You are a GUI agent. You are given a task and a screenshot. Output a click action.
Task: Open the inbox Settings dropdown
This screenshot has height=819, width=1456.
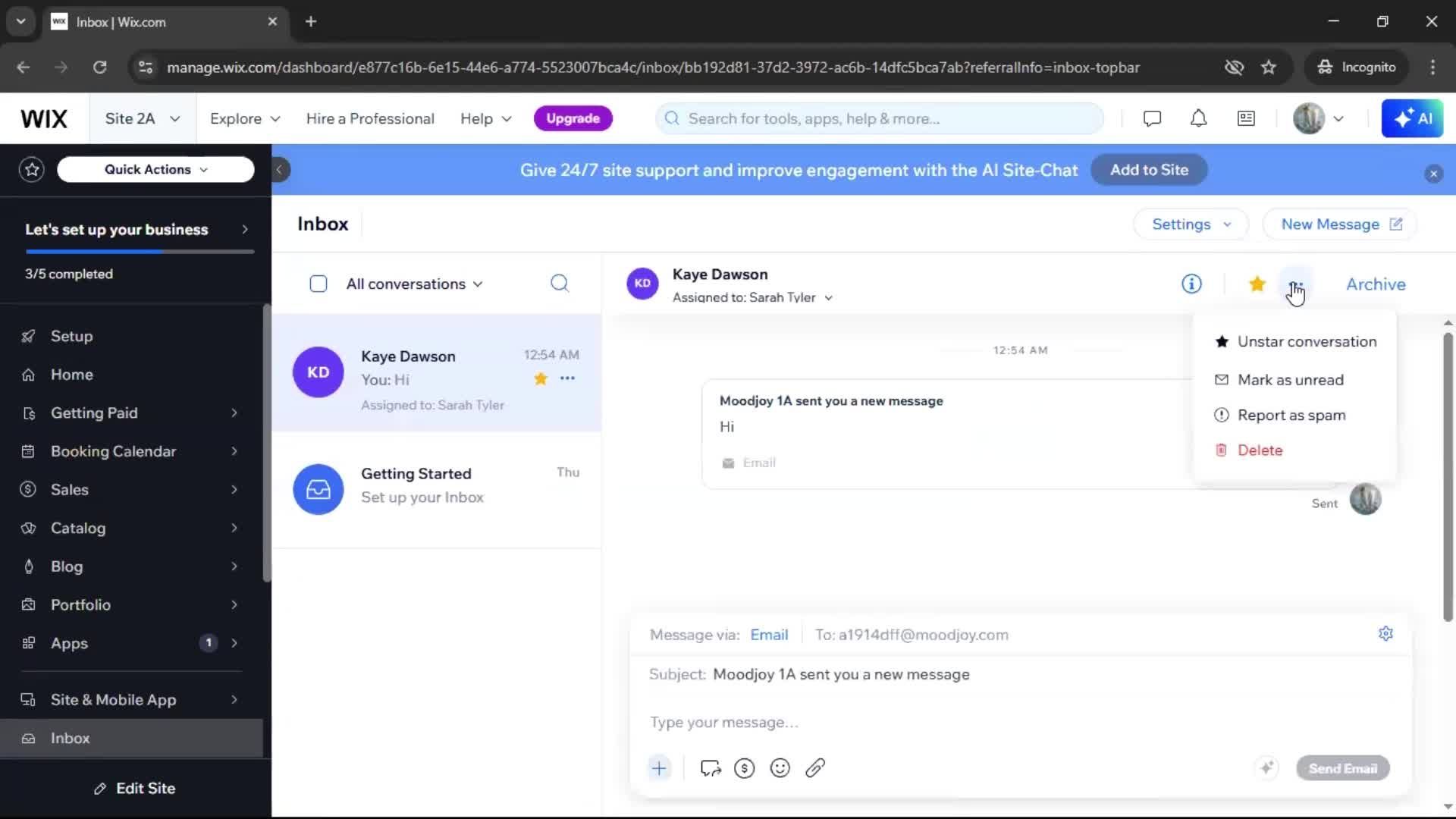(1191, 224)
